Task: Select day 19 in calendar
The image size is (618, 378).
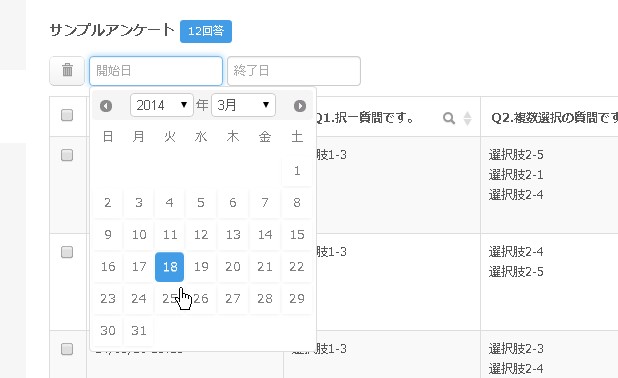Action: pos(201,267)
